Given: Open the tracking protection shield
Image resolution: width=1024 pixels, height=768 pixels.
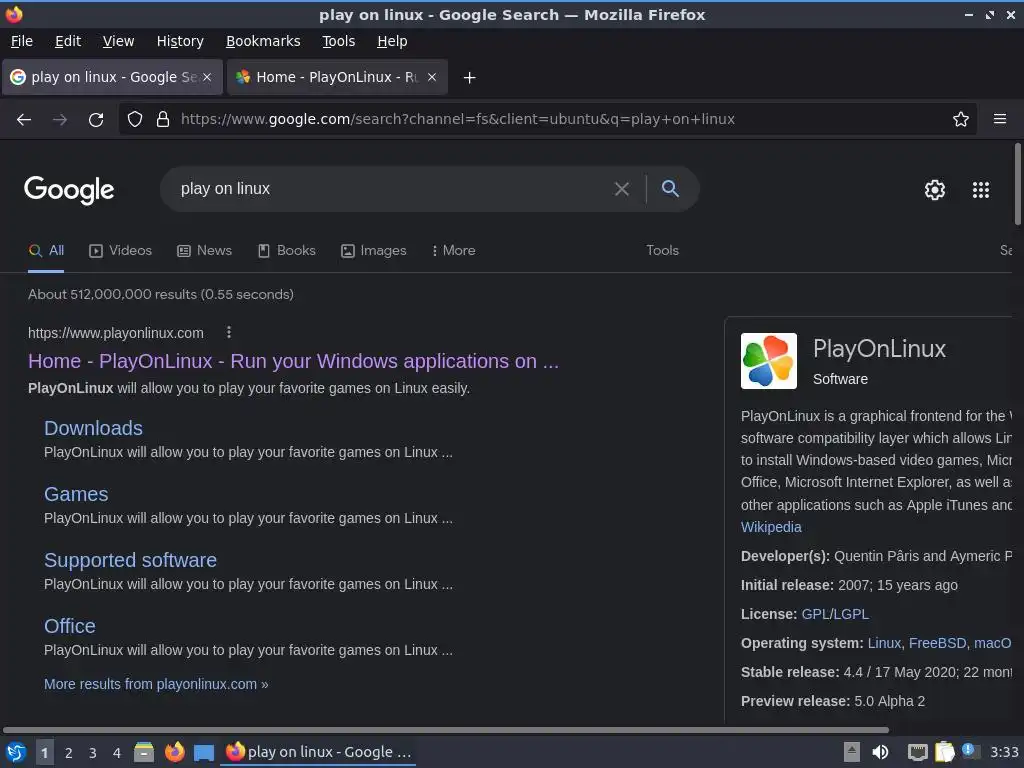Looking at the screenshot, I should coord(135,119).
